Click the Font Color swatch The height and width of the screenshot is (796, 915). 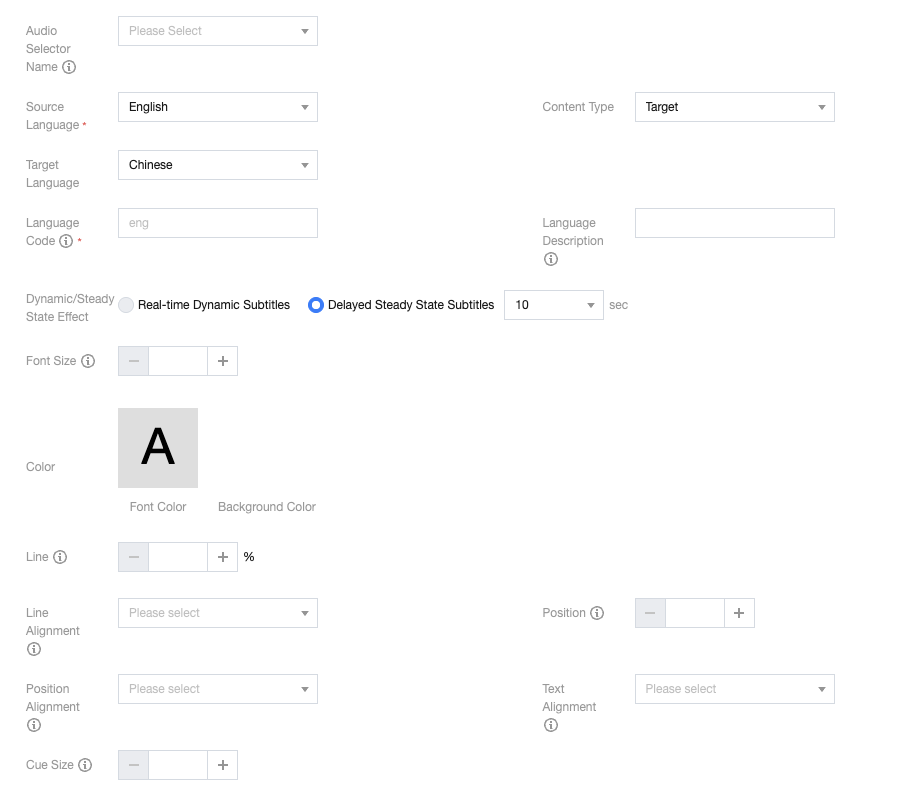pyautogui.click(x=158, y=448)
